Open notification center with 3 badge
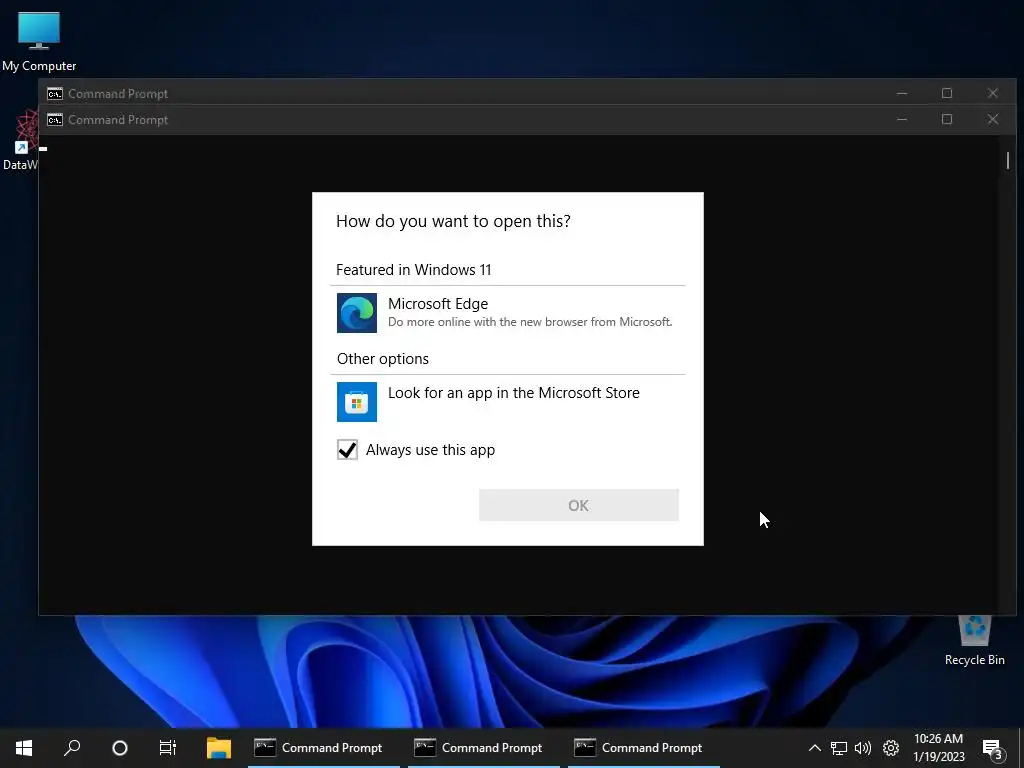Viewport: 1024px width, 768px height. click(993, 749)
